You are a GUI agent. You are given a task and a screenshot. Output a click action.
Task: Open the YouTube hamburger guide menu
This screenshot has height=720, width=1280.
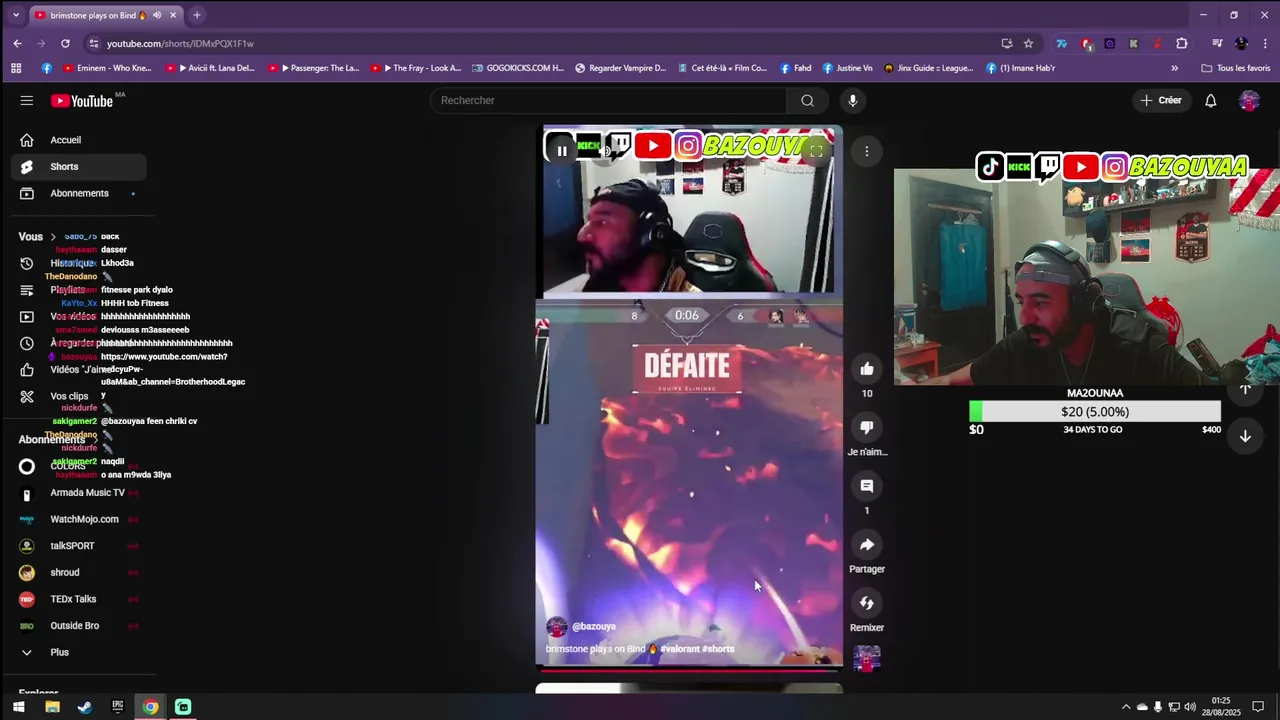pos(27,100)
